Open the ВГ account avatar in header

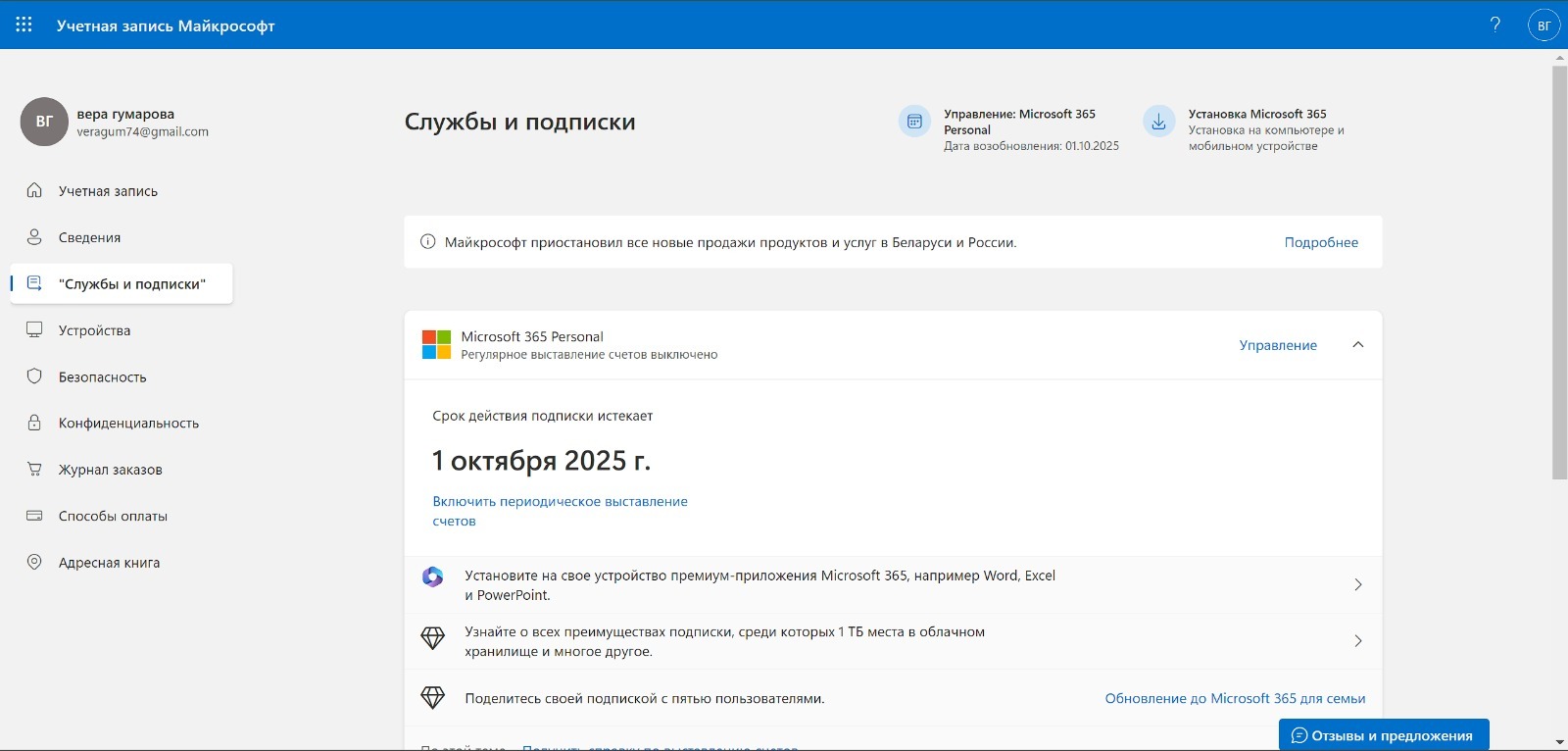click(1544, 25)
